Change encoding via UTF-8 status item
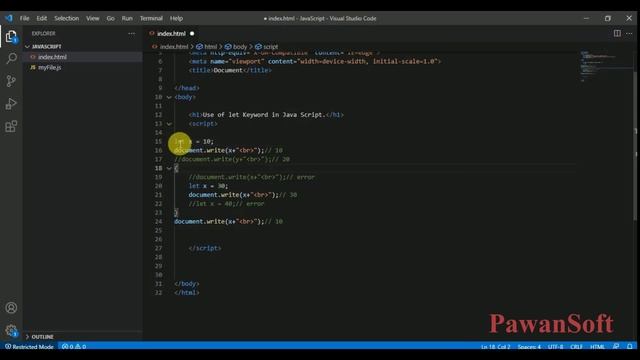 coord(556,347)
